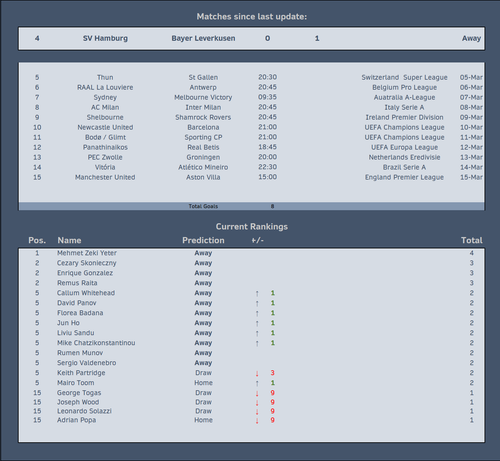Click 'Sporting CP' in the fixtures
This screenshot has height=461, width=500.
point(203,137)
